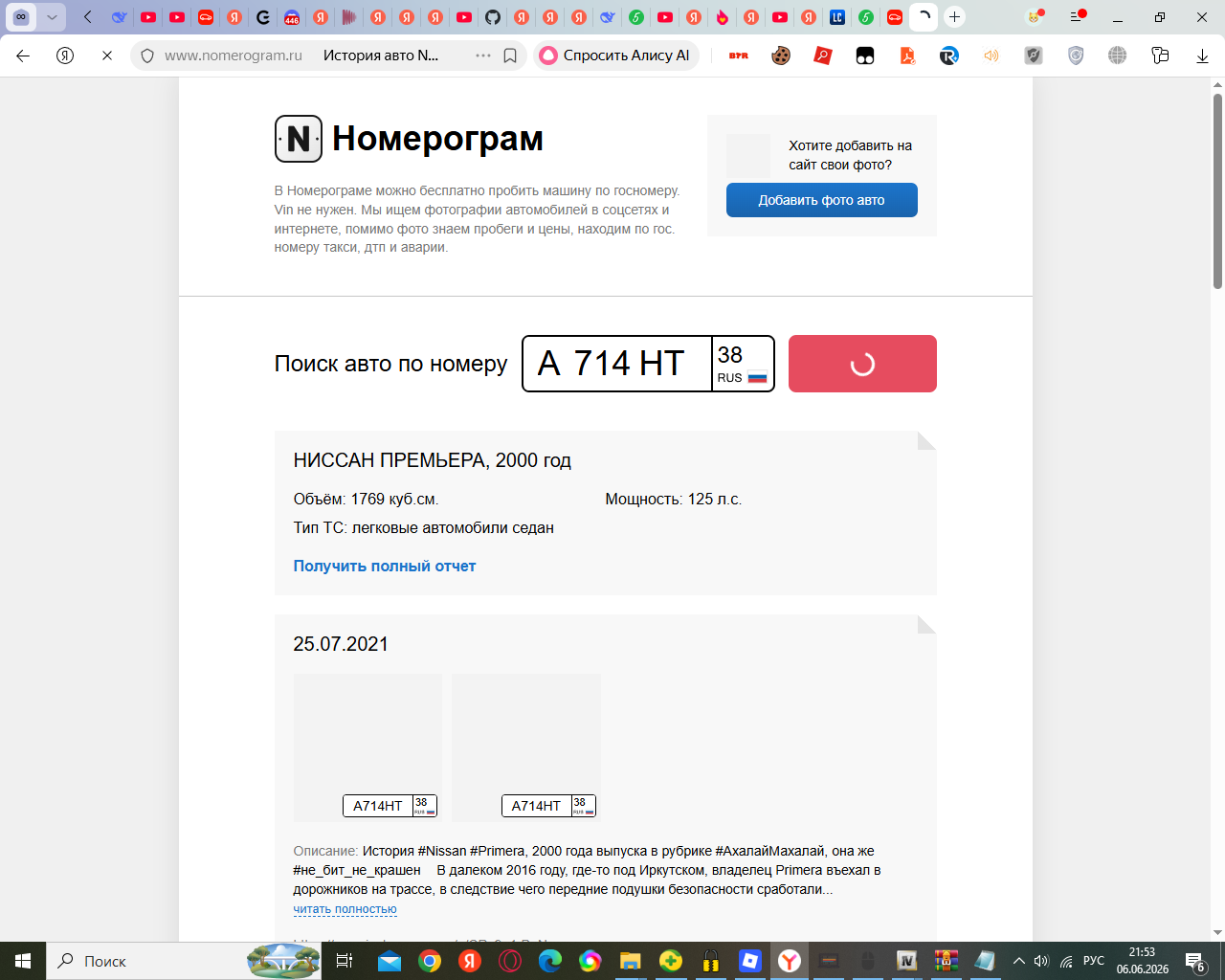This screenshot has width=1225, height=980.
Task: Open site protection shield in address bar
Action: coord(147,56)
